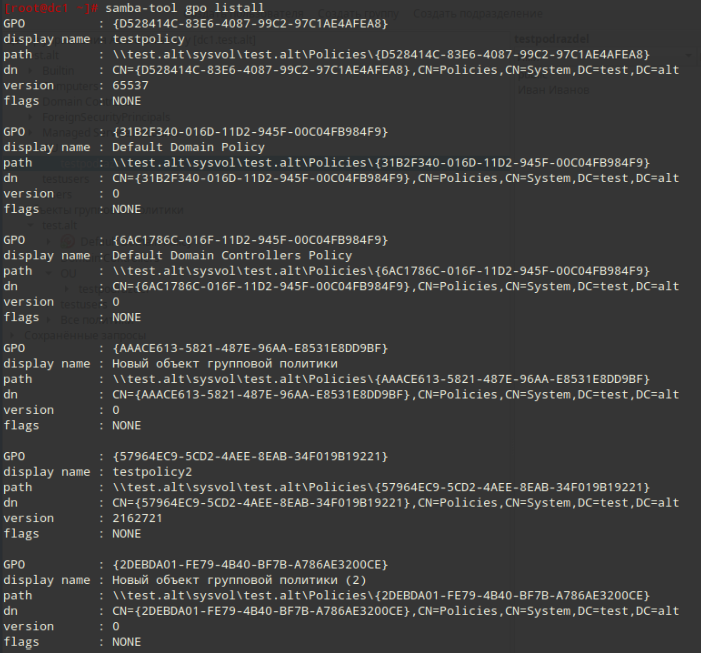Select the faint Иван Иванов list entry

tap(553, 90)
